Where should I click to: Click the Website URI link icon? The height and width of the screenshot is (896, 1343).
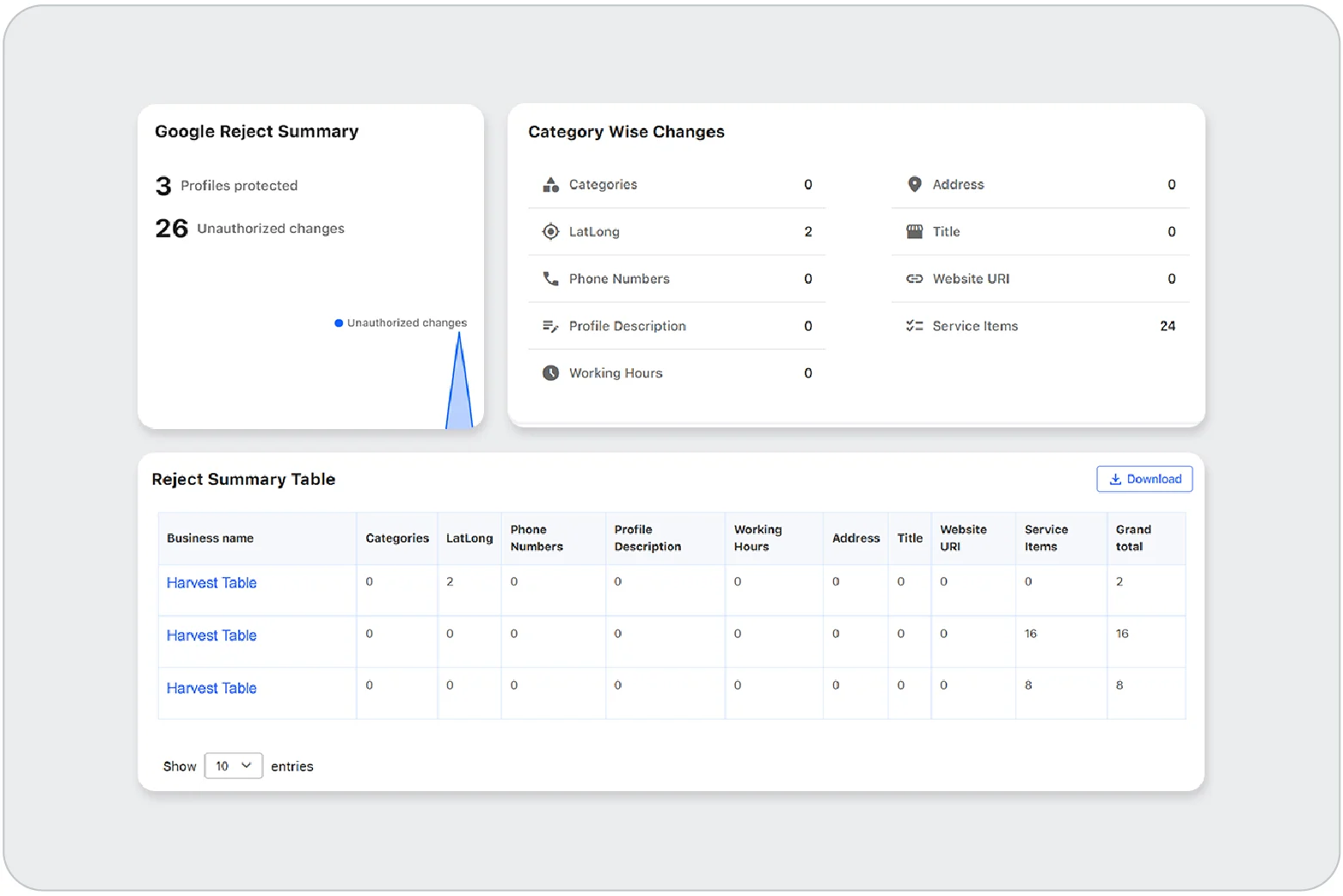[x=914, y=279]
